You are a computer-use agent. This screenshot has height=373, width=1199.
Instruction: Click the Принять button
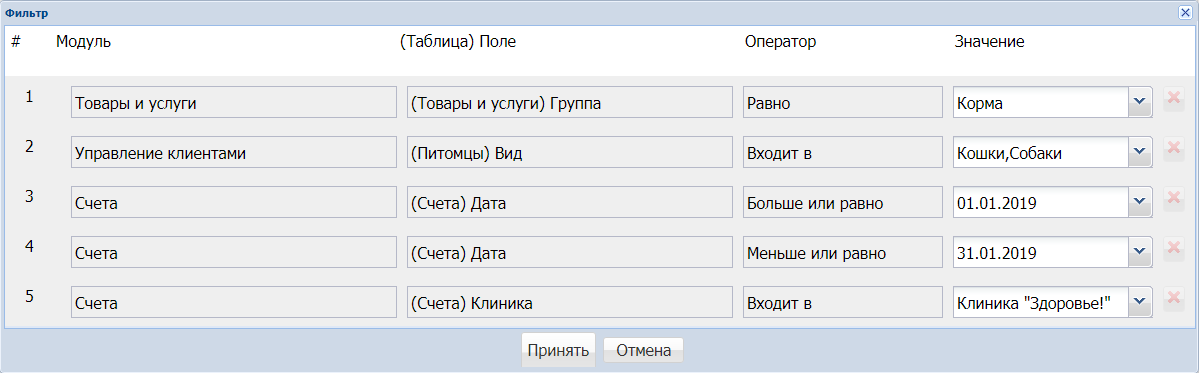(558, 351)
